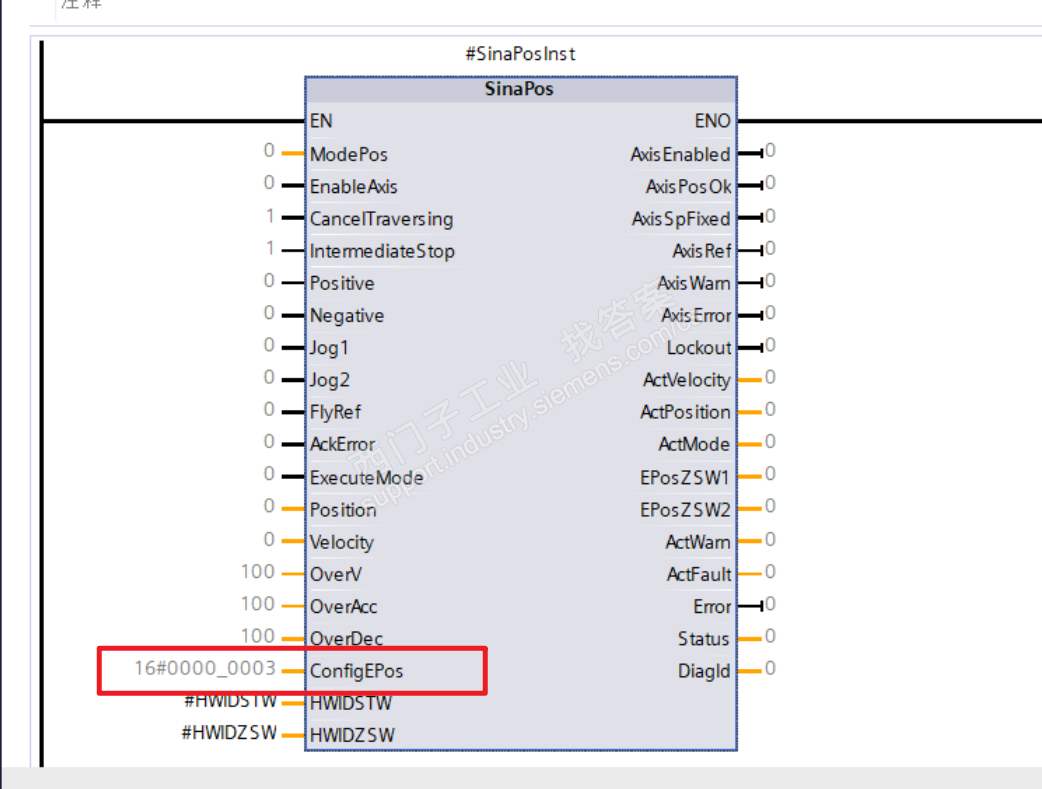The height and width of the screenshot is (789, 1042).
Task: Select the ActPosition output parameter
Action: pyautogui.click(x=685, y=412)
